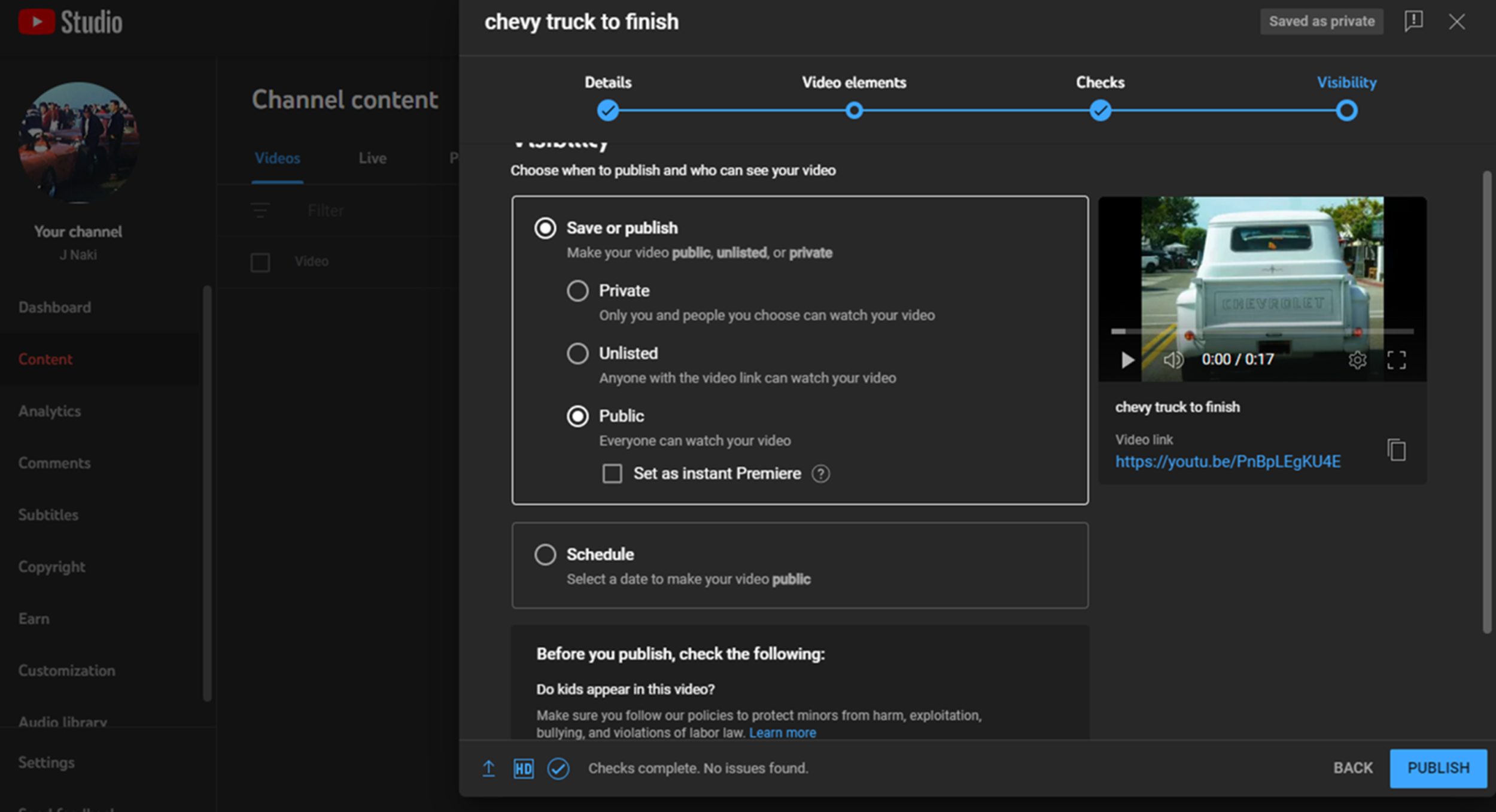Viewport: 1496px width, 812px height.
Task: Click the send feedback icon
Action: click(1413, 22)
